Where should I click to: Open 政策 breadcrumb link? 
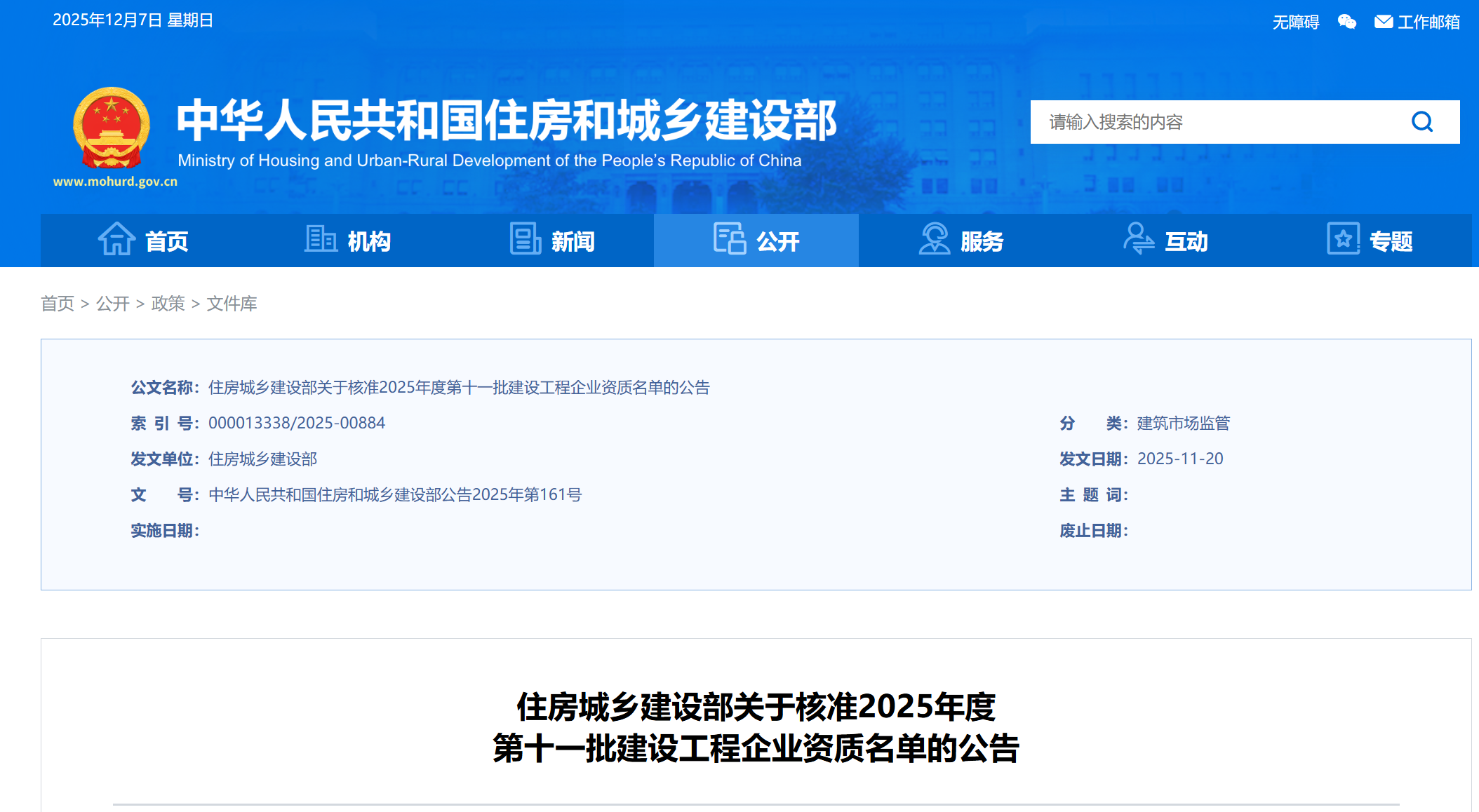168,304
